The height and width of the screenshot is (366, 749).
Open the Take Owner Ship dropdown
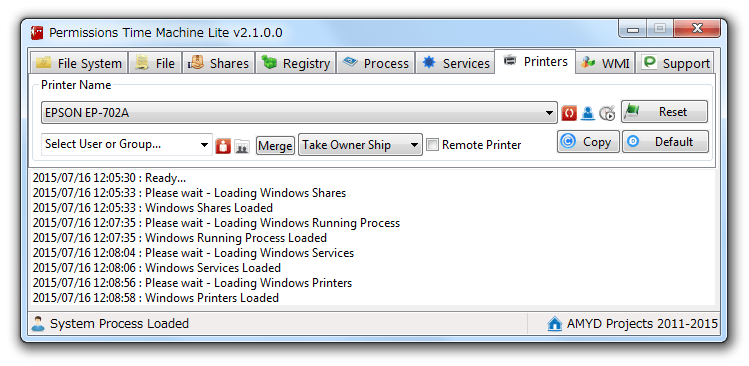click(360, 145)
